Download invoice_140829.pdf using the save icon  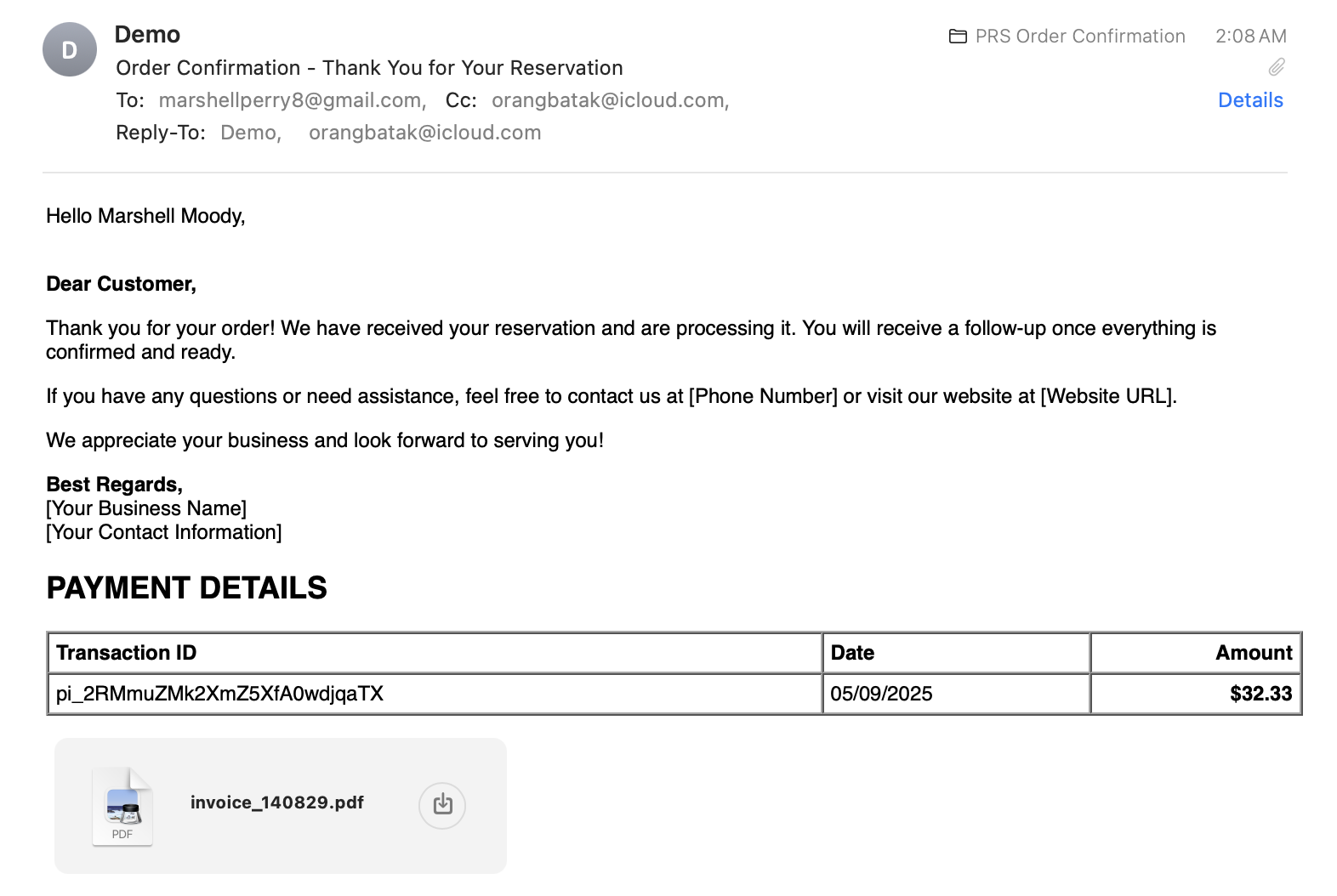[442, 804]
